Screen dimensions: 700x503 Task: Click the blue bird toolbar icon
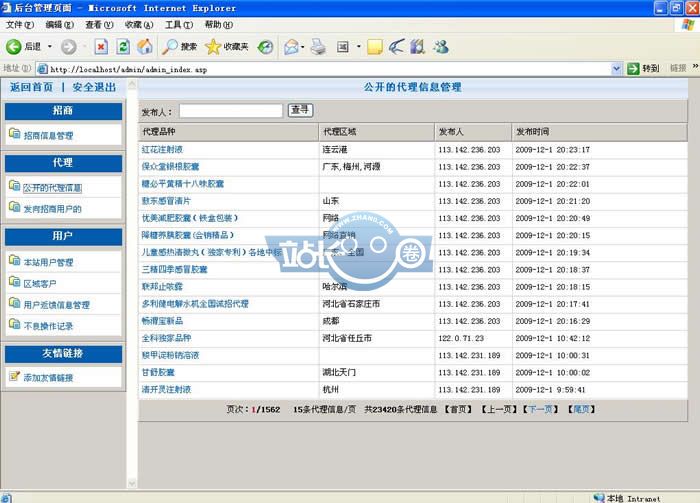(396, 46)
